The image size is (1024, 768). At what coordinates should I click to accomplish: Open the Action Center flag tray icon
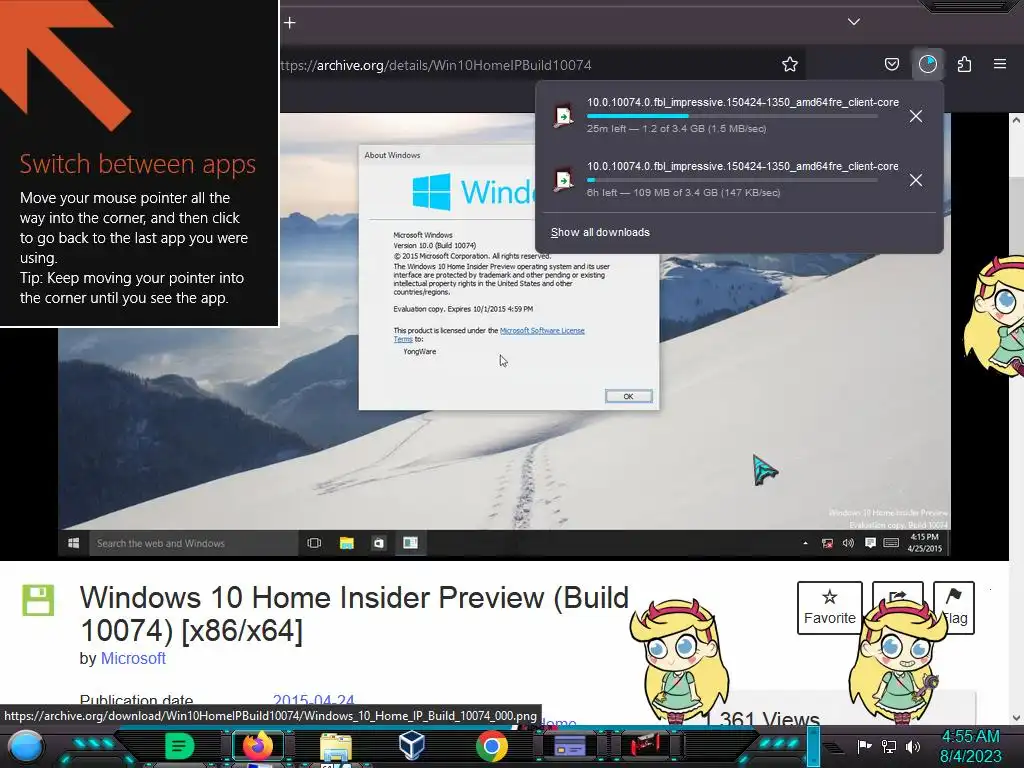coord(864,746)
